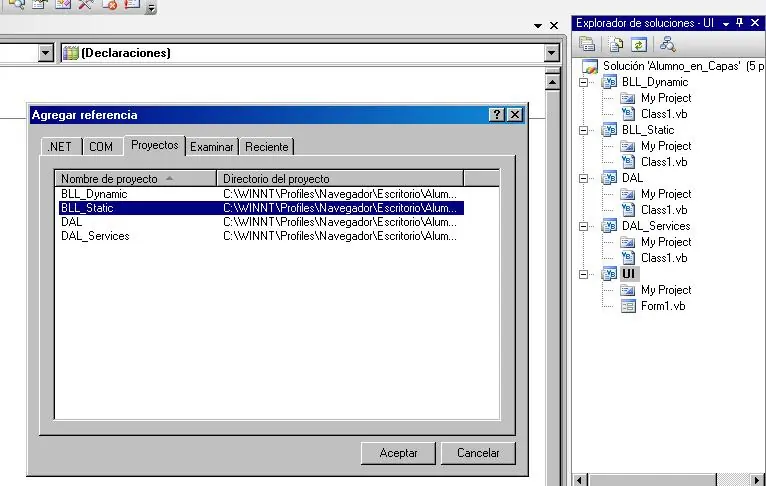Switch to the COM tab
Image resolution: width=766 pixels, height=486 pixels.
click(101, 147)
